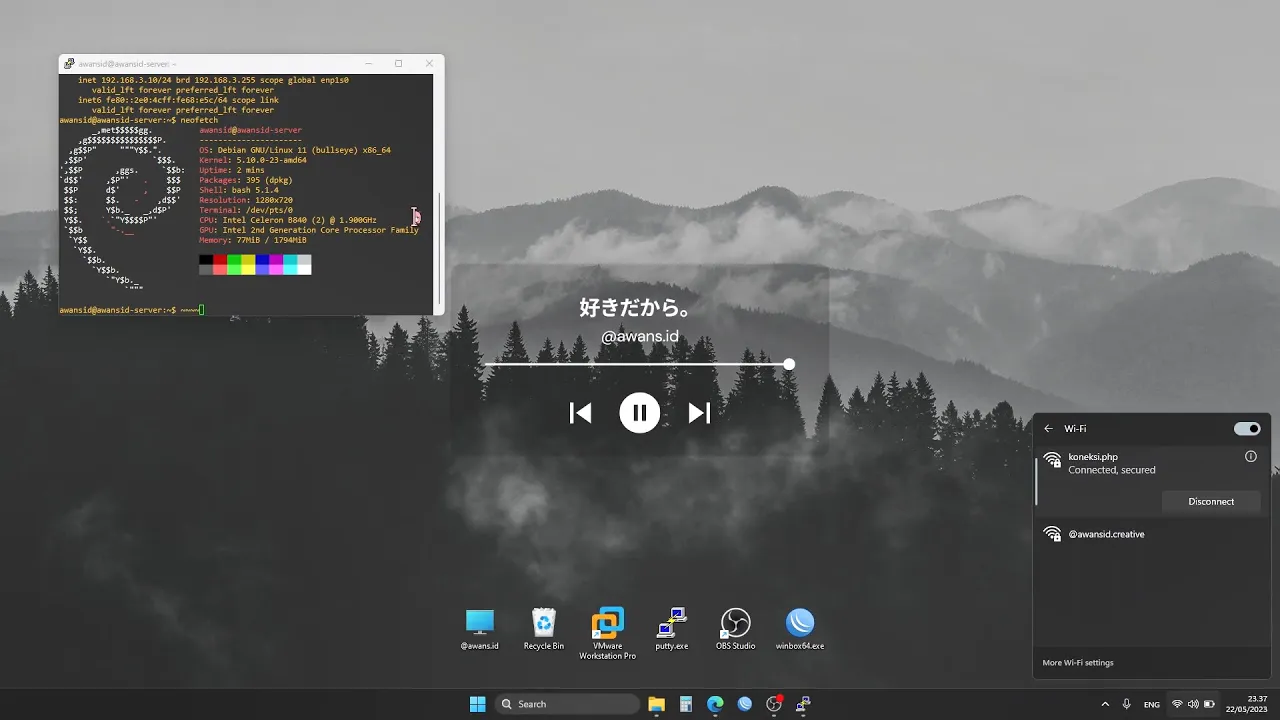The width and height of the screenshot is (1280, 720).
Task: Disconnect from koneksi.php network
Action: coord(1211,501)
